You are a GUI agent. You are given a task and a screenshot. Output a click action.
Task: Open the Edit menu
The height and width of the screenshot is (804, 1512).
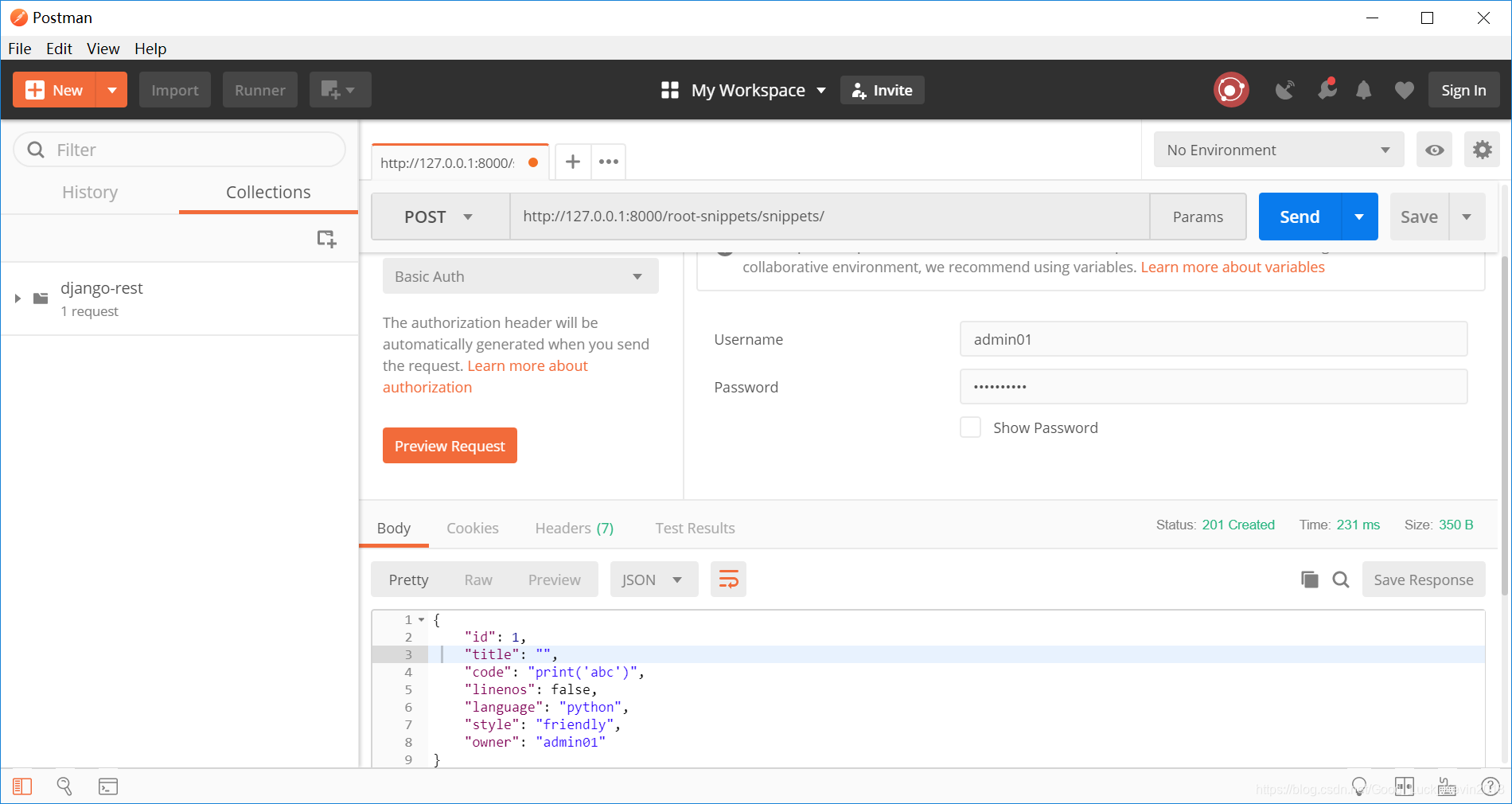[59, 49]
